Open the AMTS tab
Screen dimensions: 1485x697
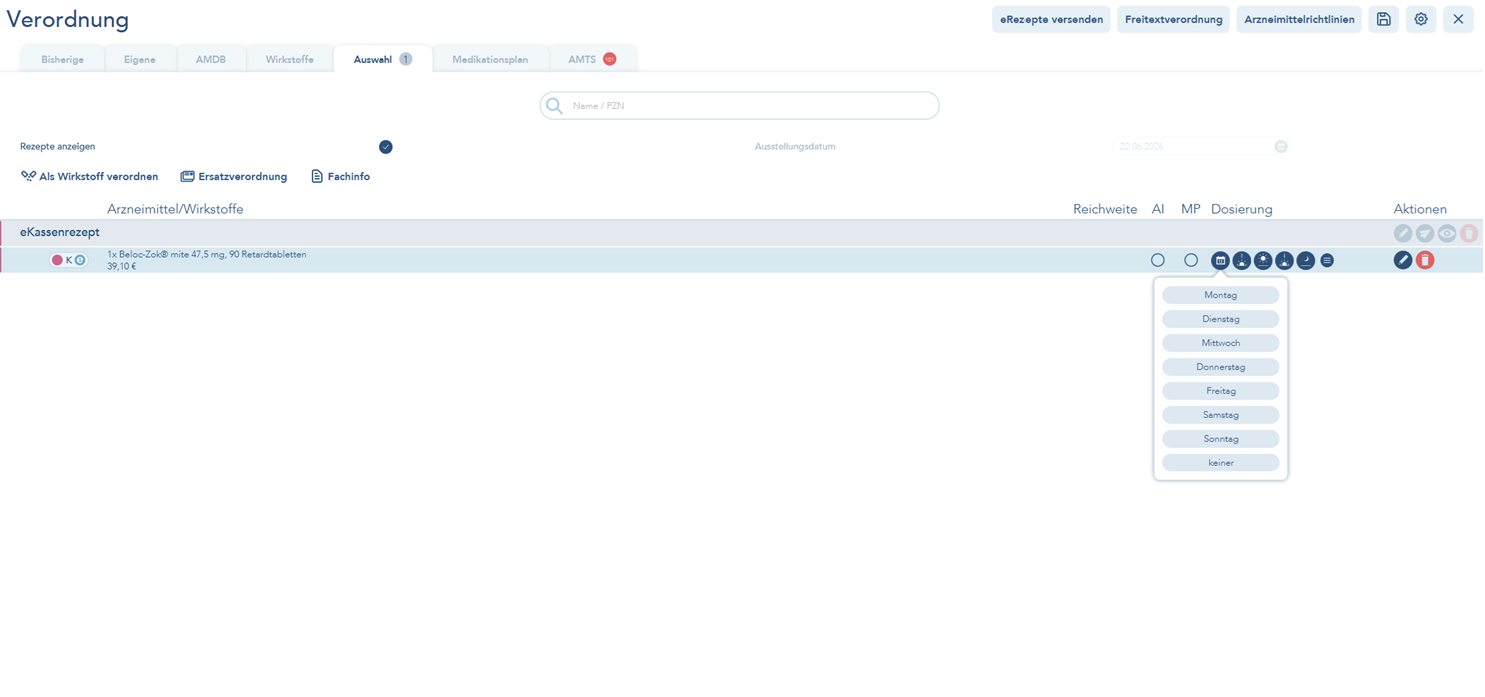pyautogui.click(x=592, y=60)
